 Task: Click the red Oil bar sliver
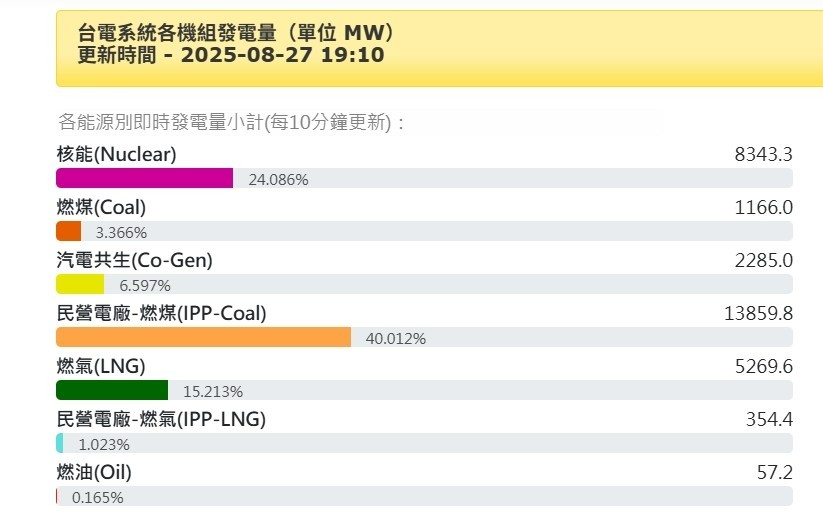pyautogui.click(x=57, y=496)
